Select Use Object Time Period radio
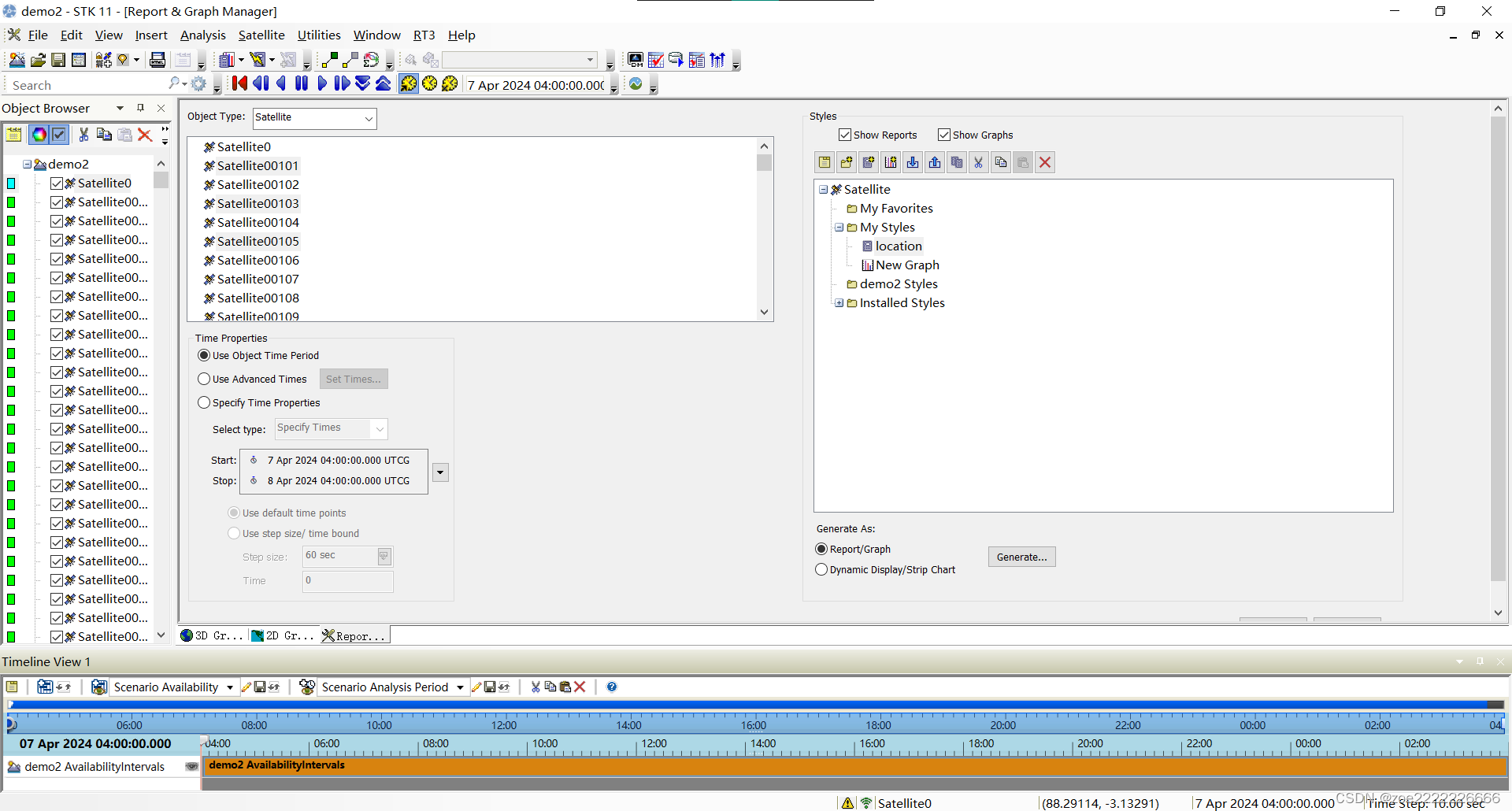The height and width of the screenshot is (811, 1512). click(x=204, y=355)
